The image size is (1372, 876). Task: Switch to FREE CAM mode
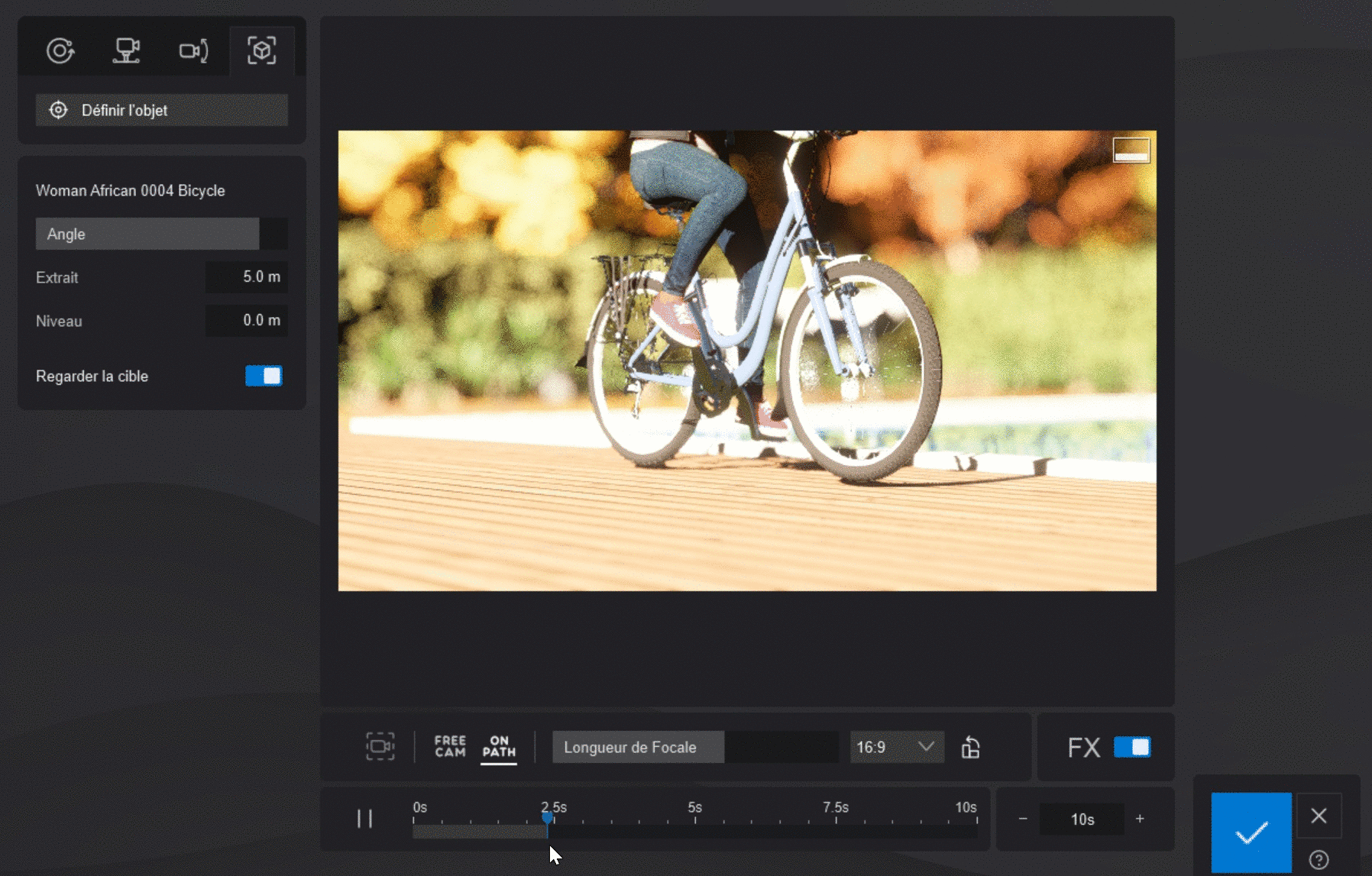point(450,746)
